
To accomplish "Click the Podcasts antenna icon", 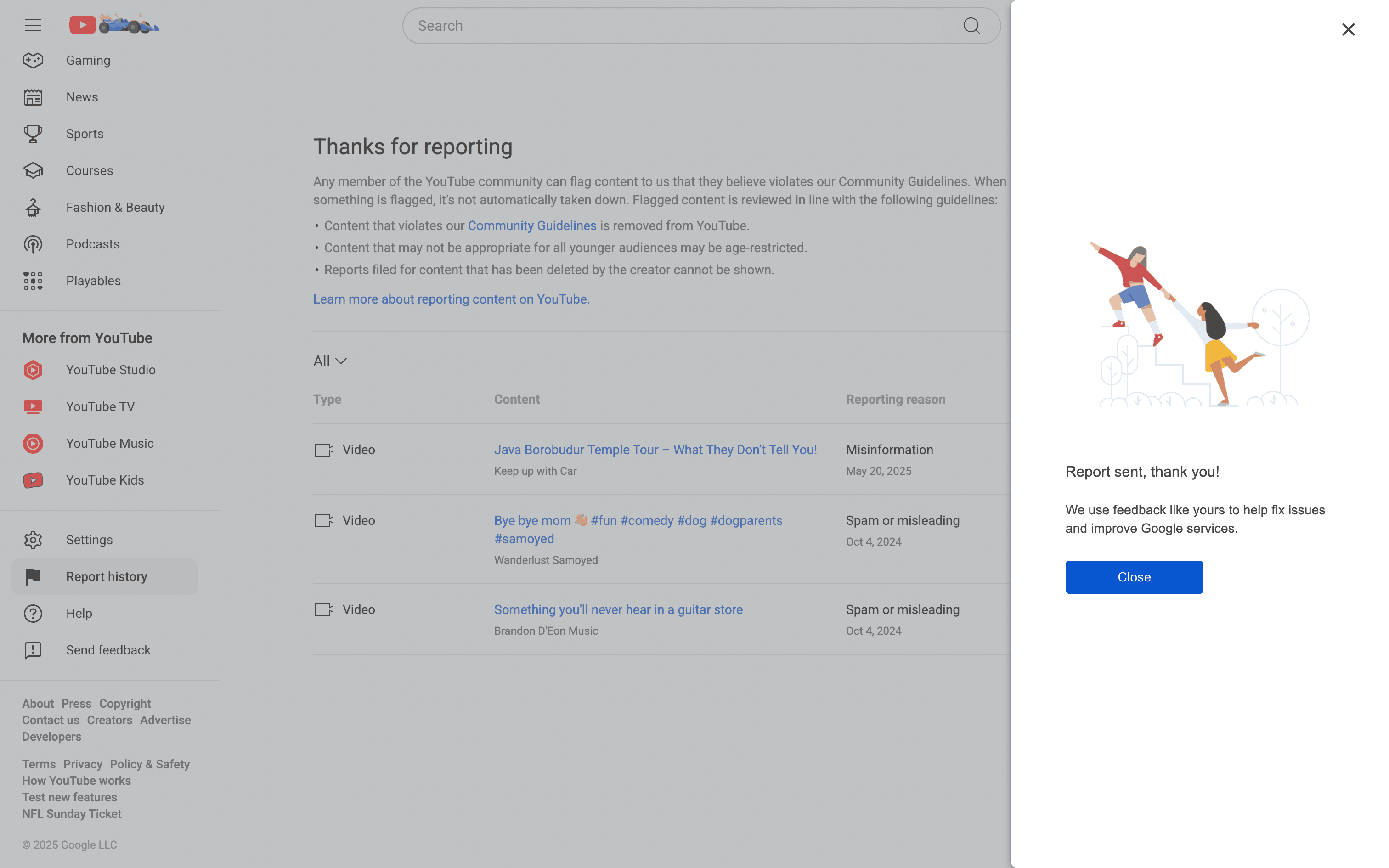I will point(33,244).
